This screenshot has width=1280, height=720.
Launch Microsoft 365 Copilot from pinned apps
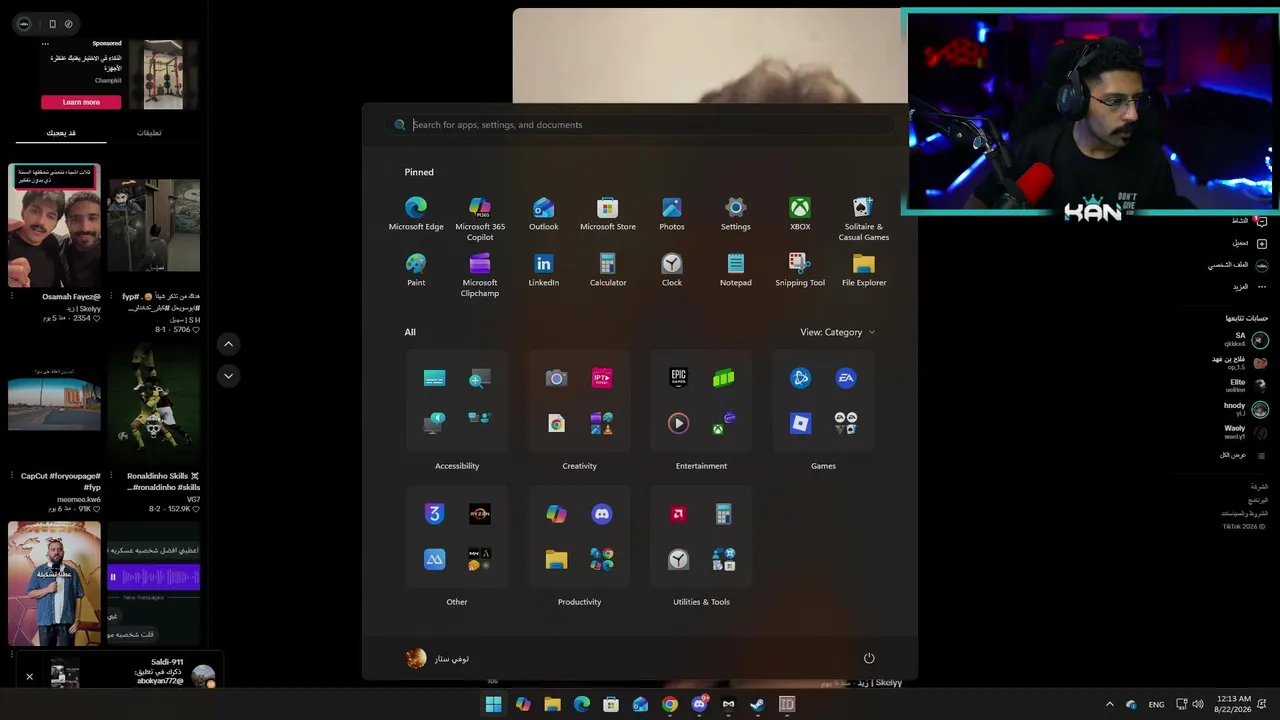pos(480,219)
